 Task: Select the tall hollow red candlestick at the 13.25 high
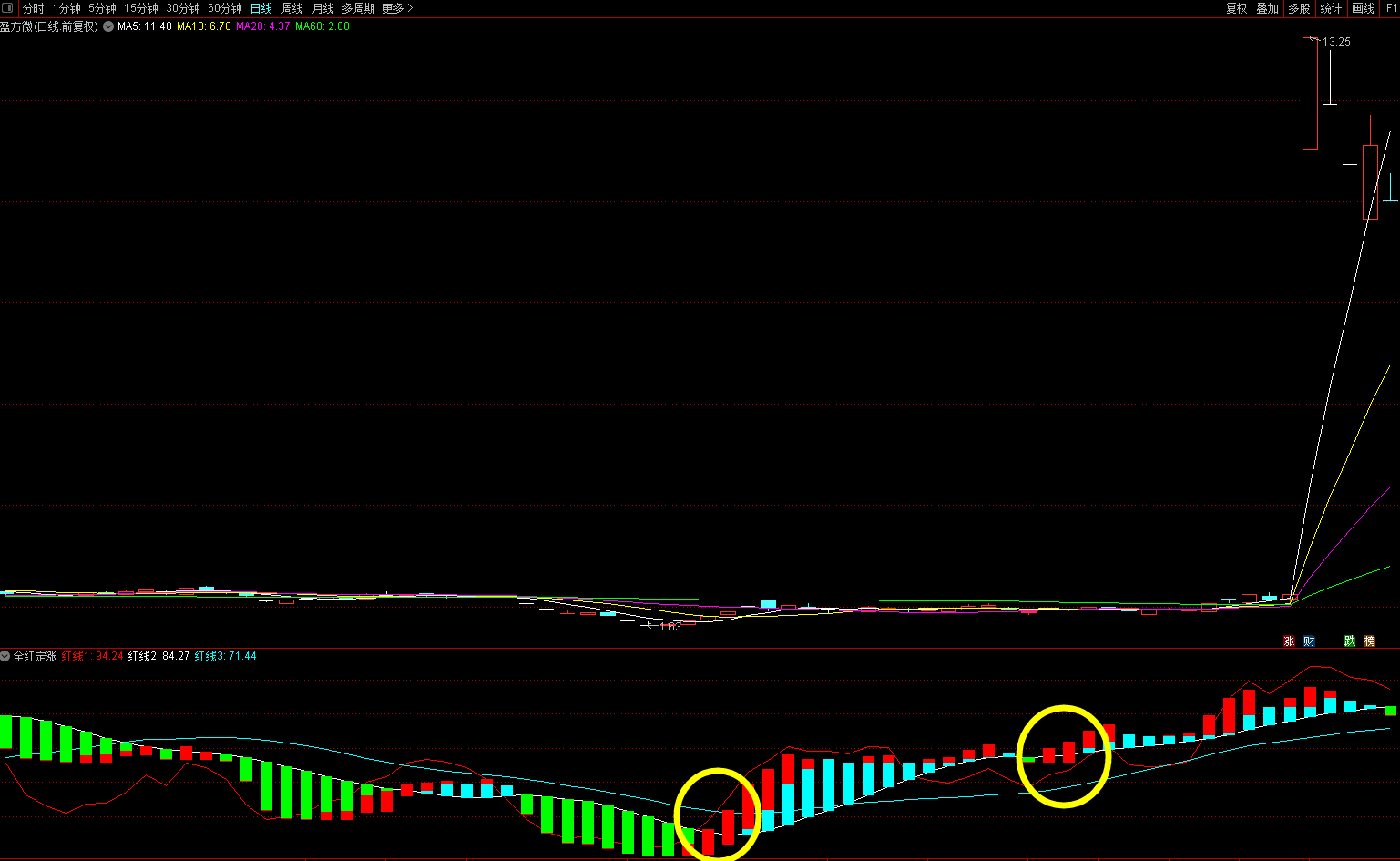(x=1310, y=94)
